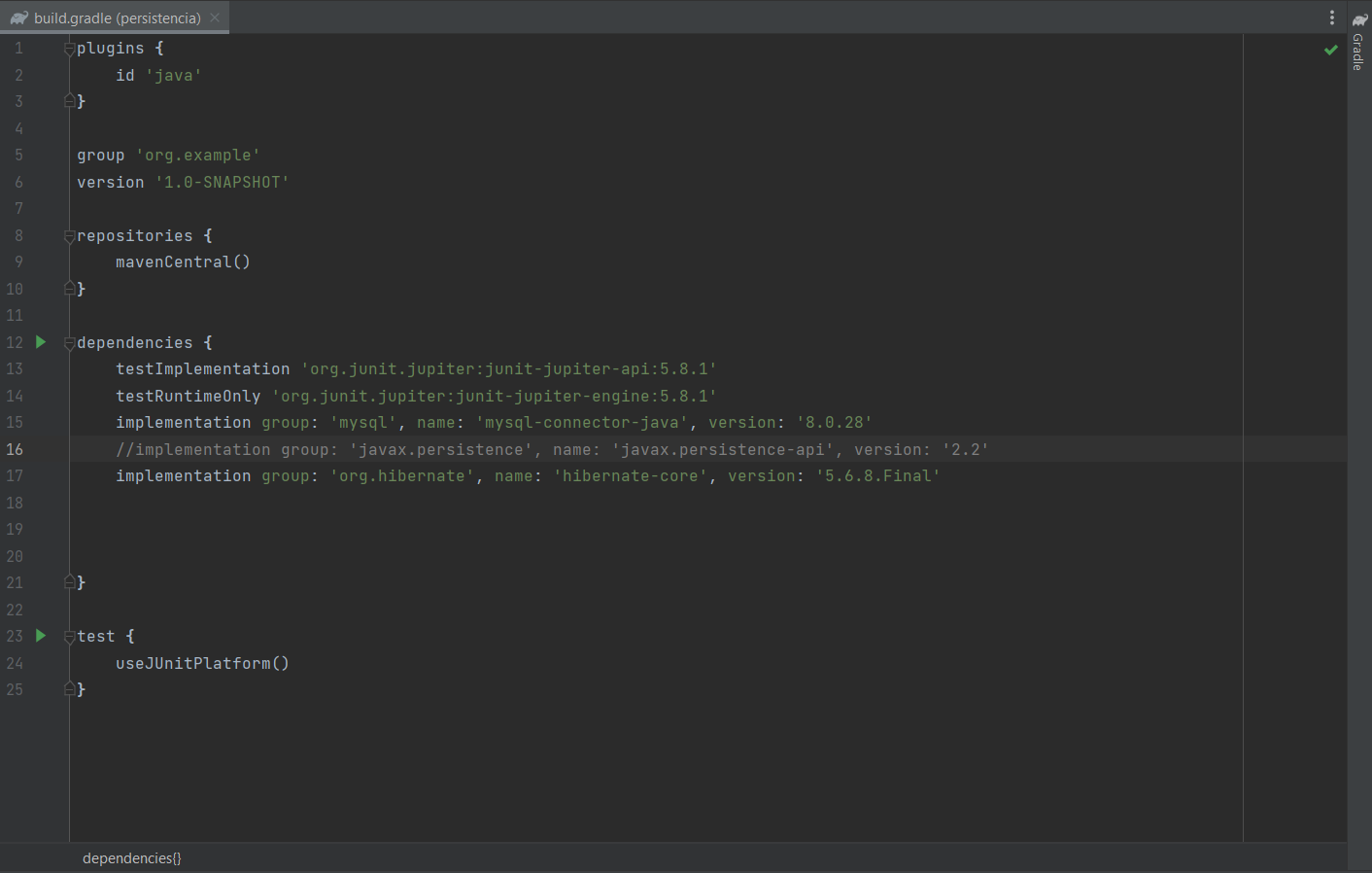Close the build.gradle tab
This screenshot has width=1372, height=873.
[x=215, y=17]
